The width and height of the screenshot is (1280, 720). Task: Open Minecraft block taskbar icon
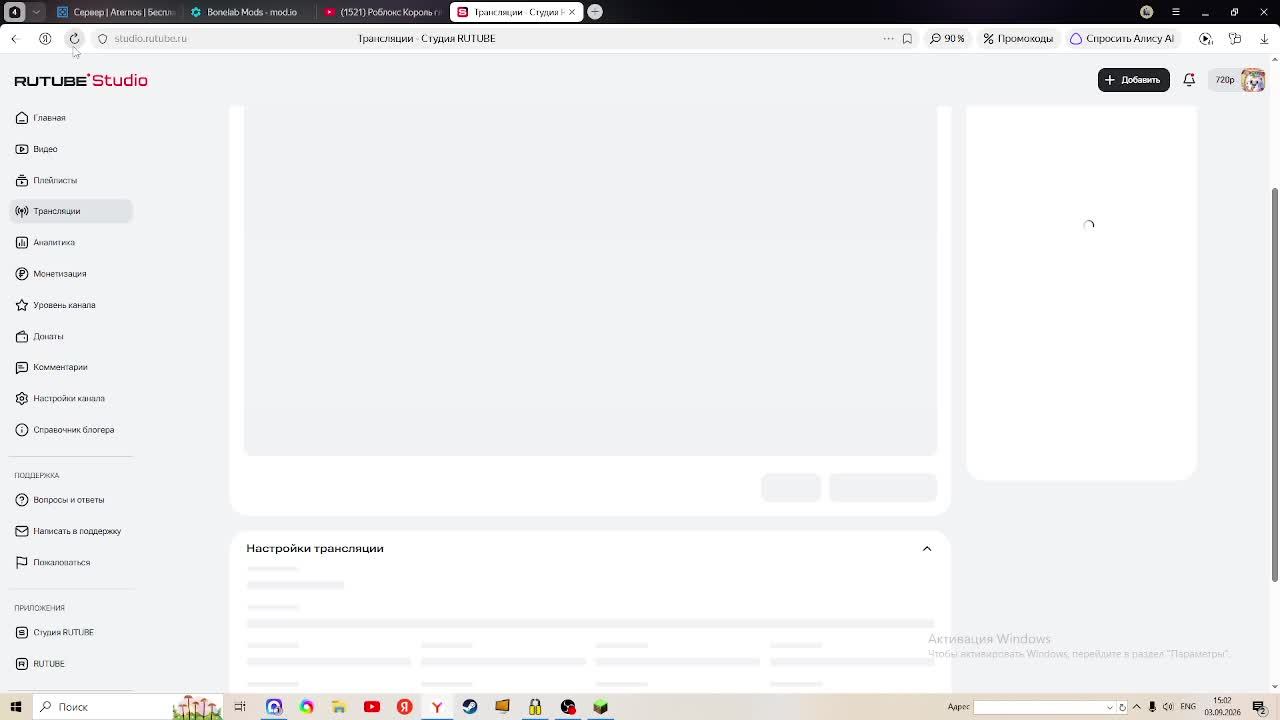[x=601, y=707]
